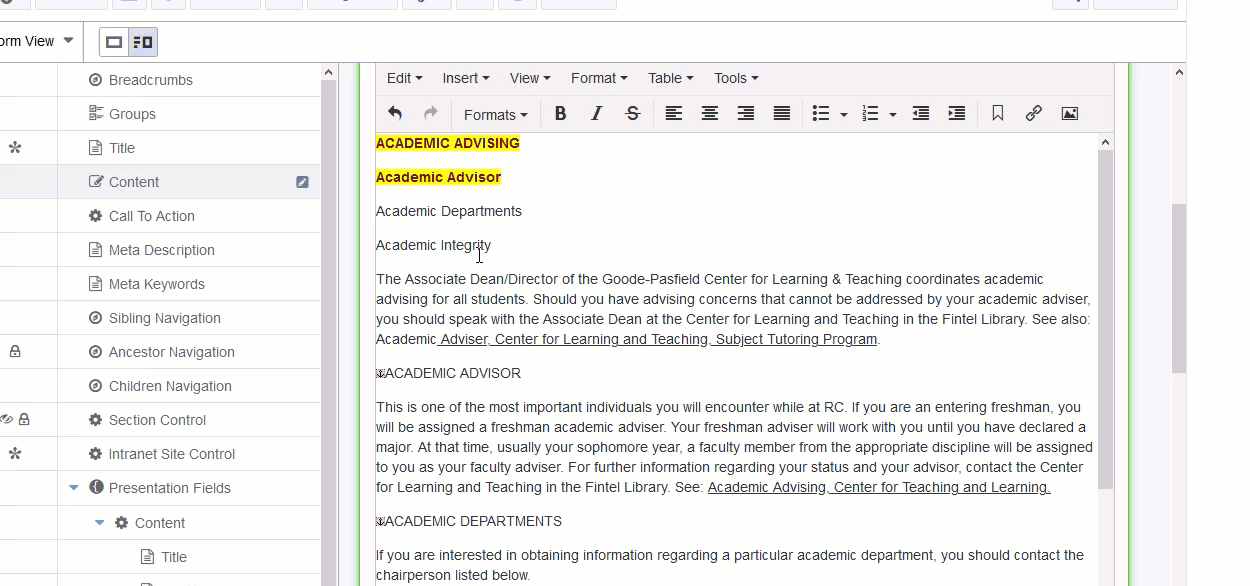Insert a numbered list
The image size is (1250, 586).
click(x=870, y=114)
